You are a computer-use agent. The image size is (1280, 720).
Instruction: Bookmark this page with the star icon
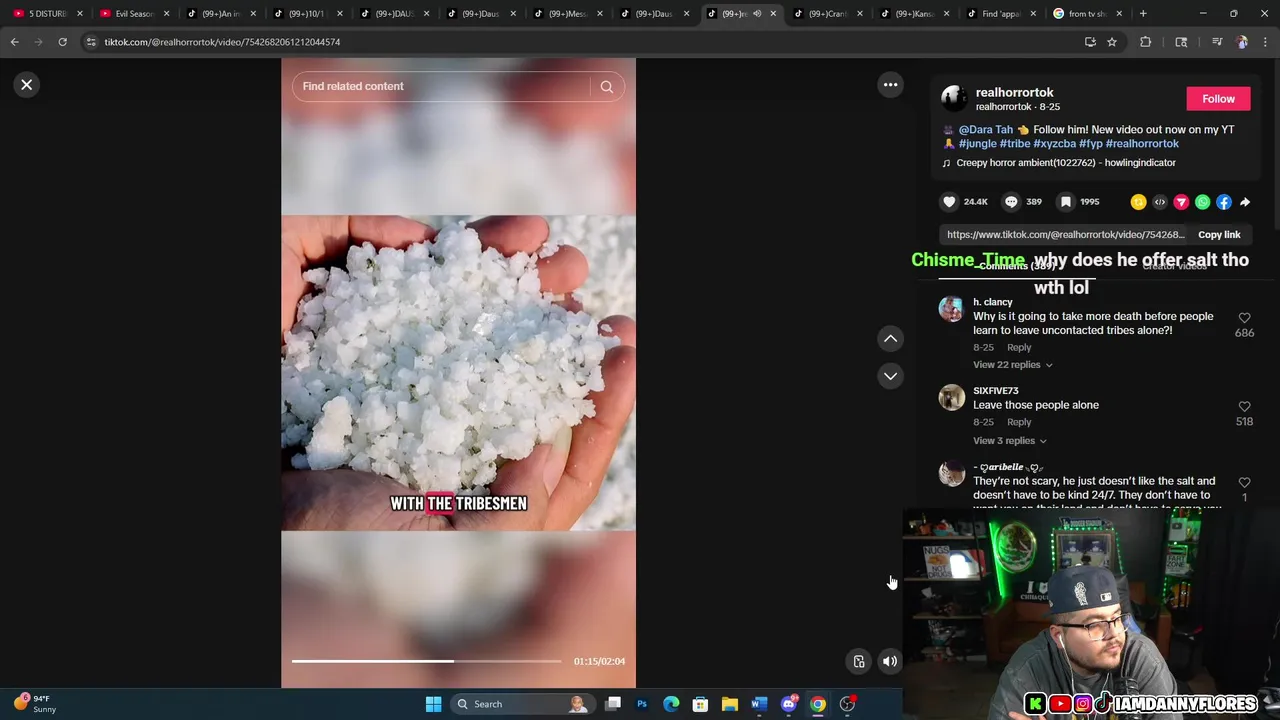pyautogui.click(x=1111, y=42)
